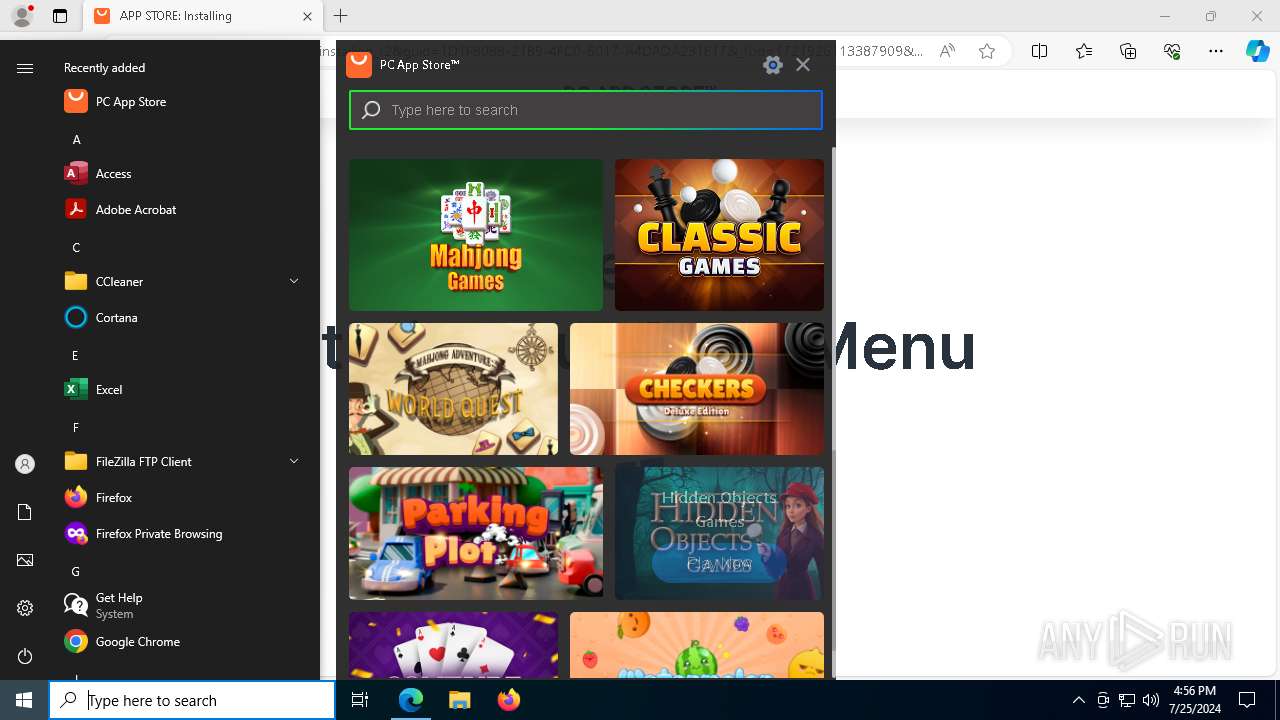Viewport: 1280px width, 720px height.
Task: Show hidden system tray icons
Action: click(x=1078, y=700)
